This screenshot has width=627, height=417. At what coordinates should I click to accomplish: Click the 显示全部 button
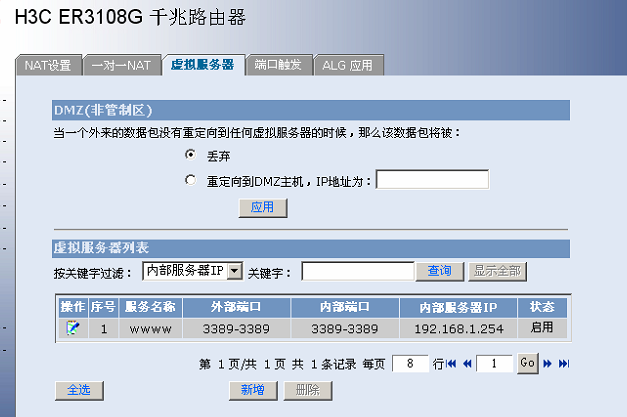[x=497, y=271]
